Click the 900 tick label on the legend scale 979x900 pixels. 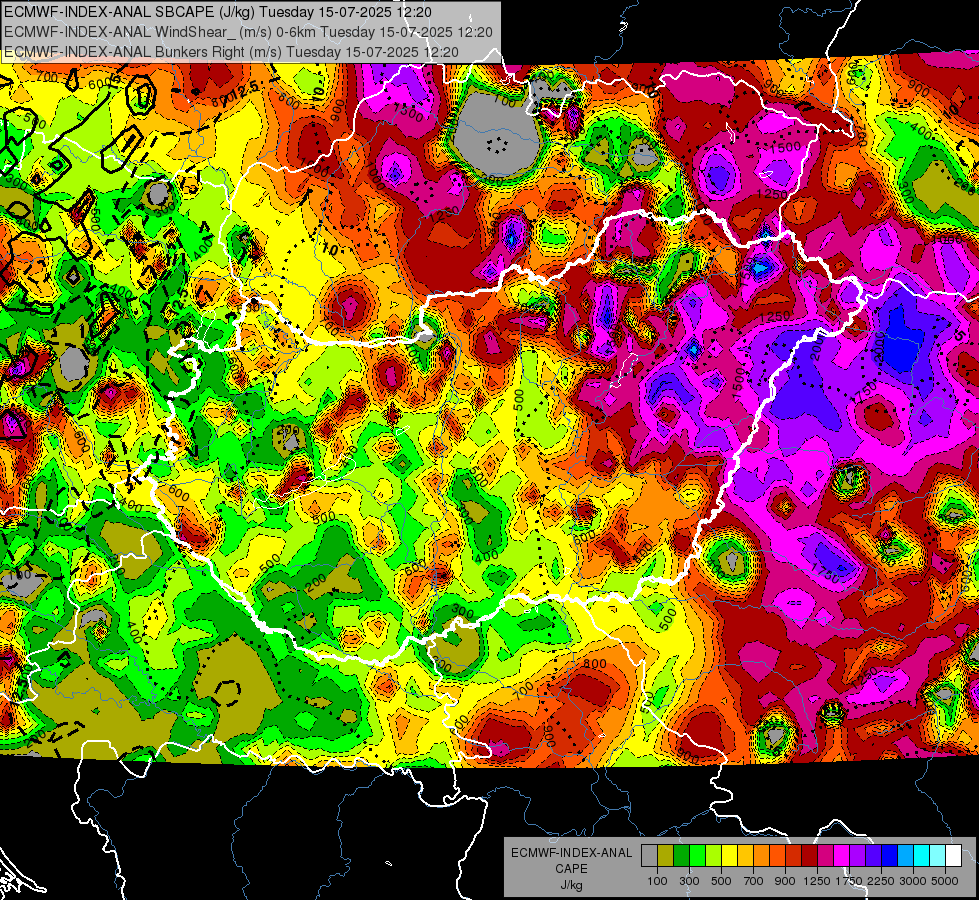785,881
